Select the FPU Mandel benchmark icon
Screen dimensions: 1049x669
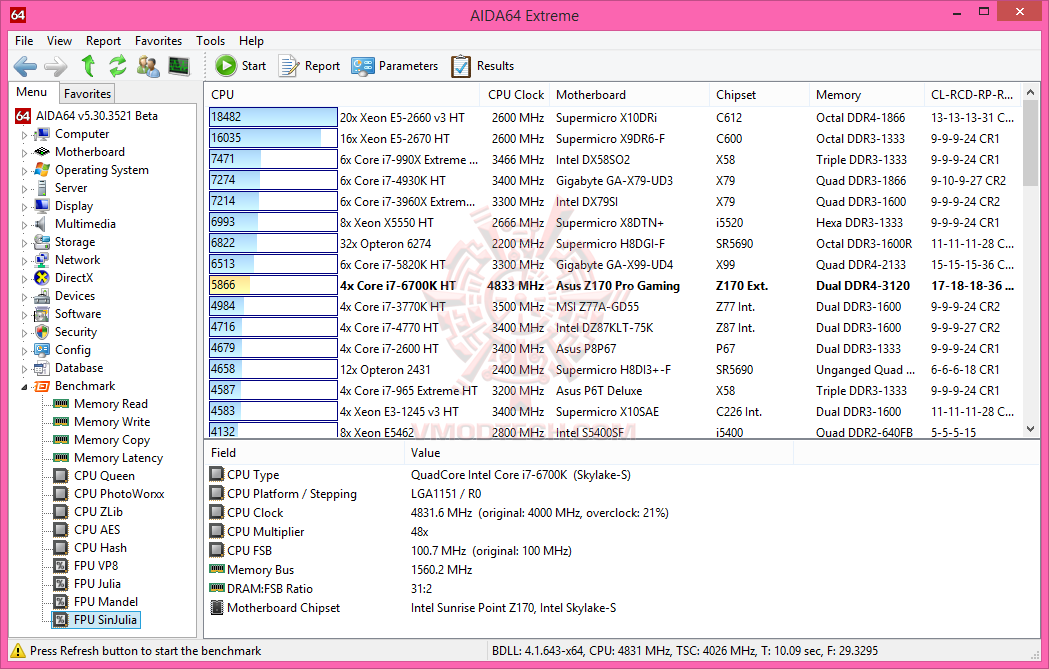pyautogui.click(x=61, y=601)
